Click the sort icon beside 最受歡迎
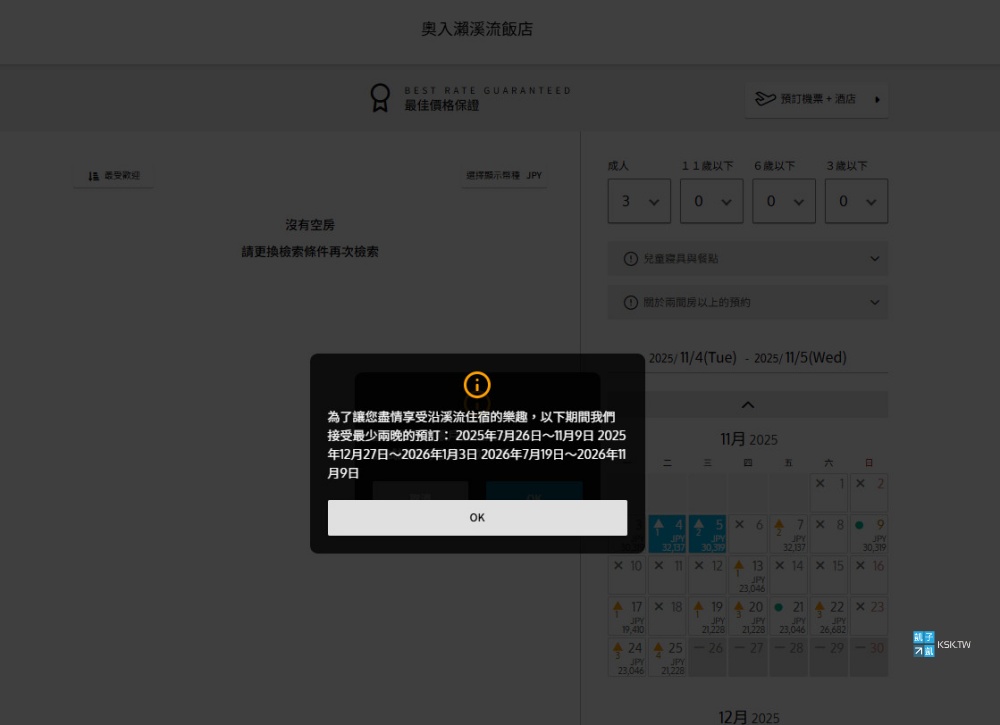 click(x=94, y=176)
